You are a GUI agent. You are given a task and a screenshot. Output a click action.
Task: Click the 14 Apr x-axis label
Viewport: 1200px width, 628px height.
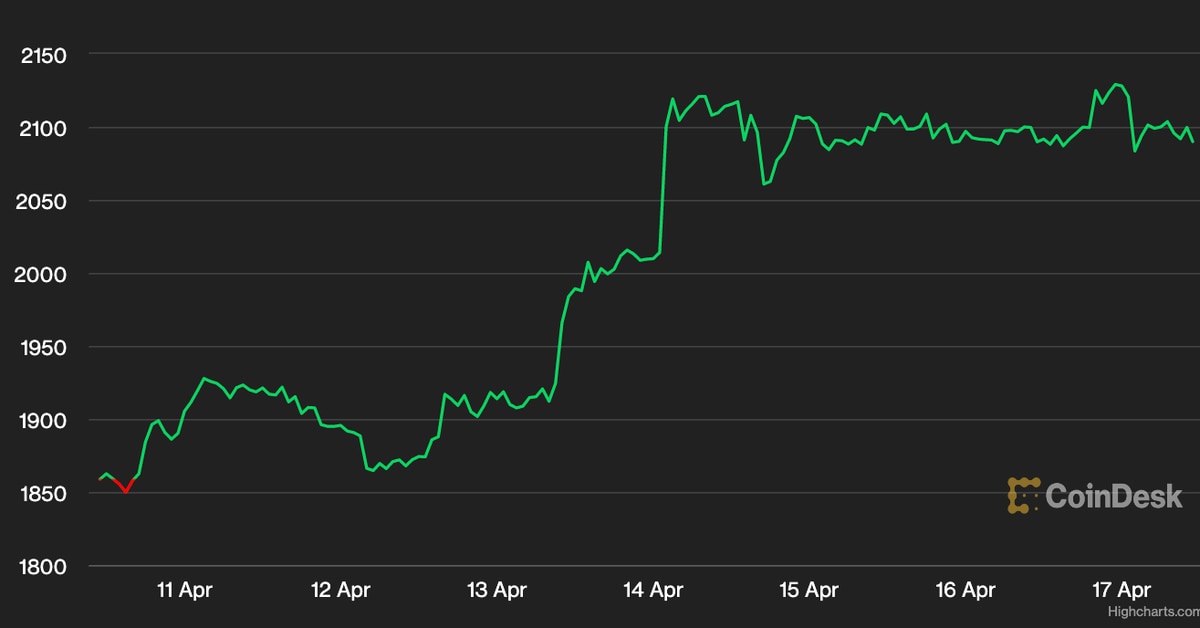[653, 590]
